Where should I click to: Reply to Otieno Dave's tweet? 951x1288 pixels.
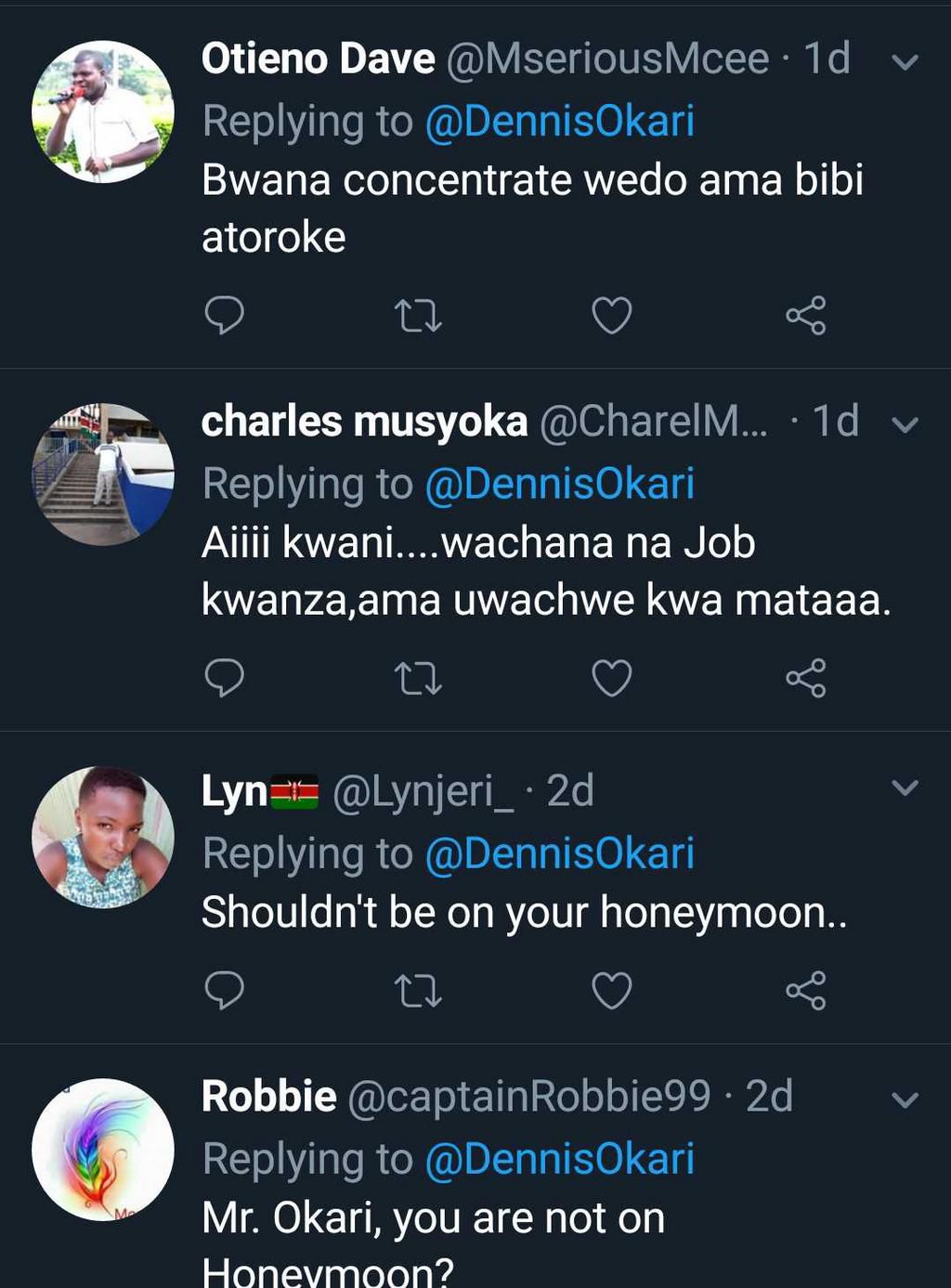coord(224,316)
